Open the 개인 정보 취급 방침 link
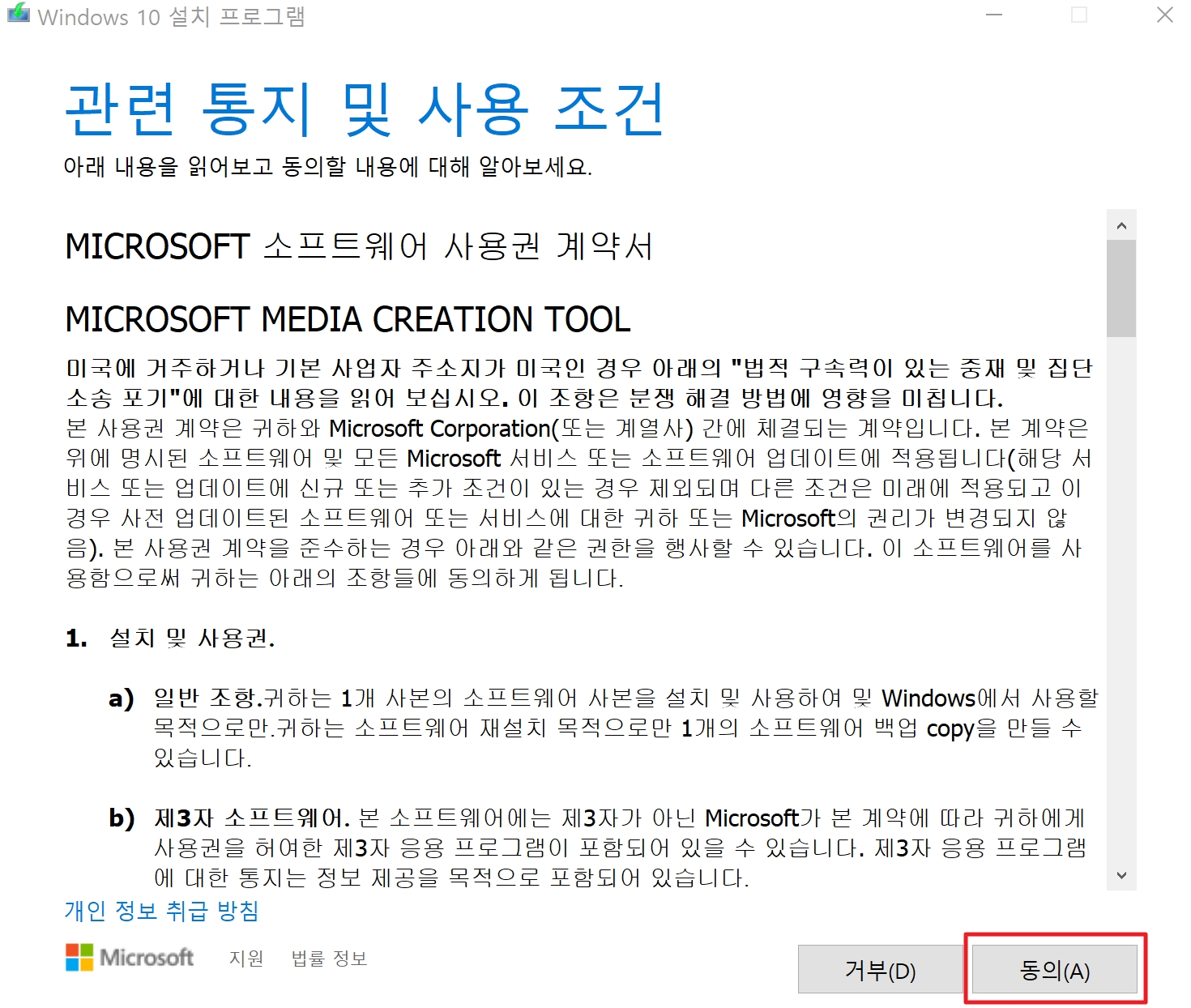The image size is (1191, 1008). click(x=160, y=911)
